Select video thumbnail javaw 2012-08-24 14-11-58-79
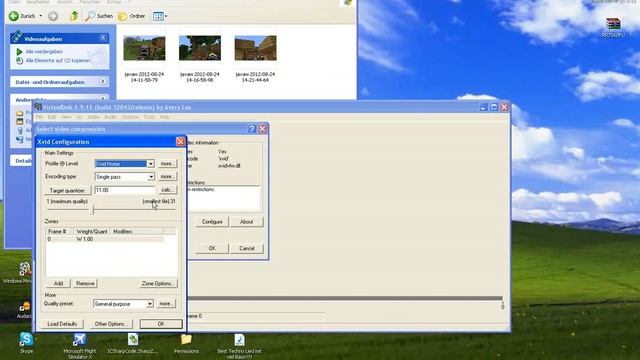Image resolution: width=640 pixels, height=360 pixels. (x=144, y=48)
